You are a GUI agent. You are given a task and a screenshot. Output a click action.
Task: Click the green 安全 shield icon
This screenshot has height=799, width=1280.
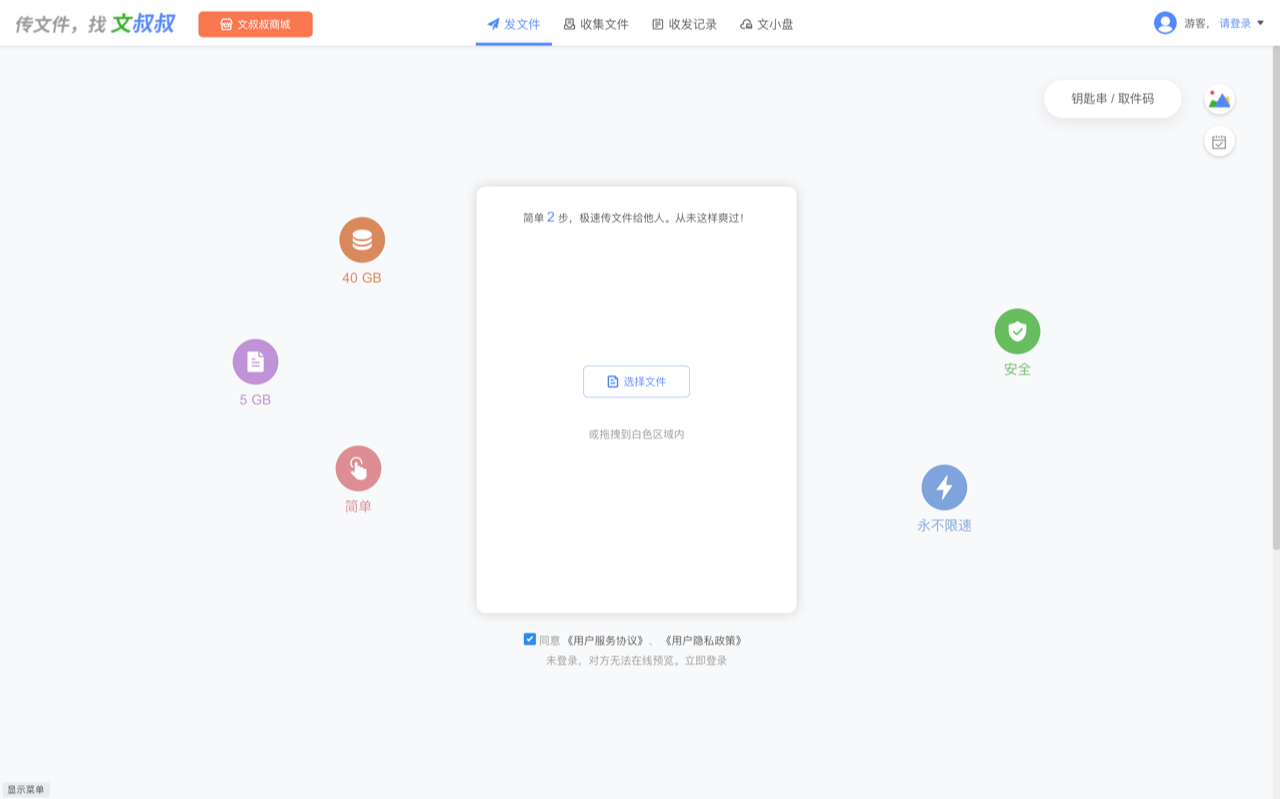1017,331
